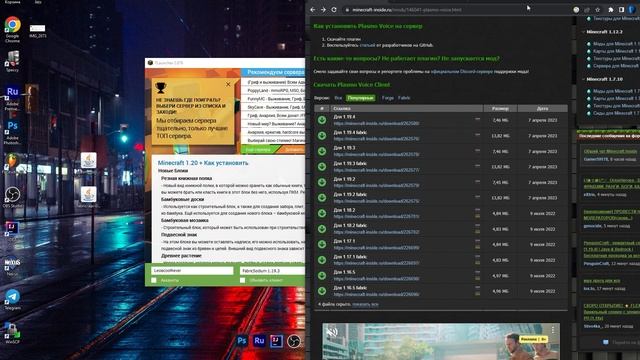Select the Forge version filter tab
The height and width of the screenshot is (360, 640).
(x=388, y=98)
